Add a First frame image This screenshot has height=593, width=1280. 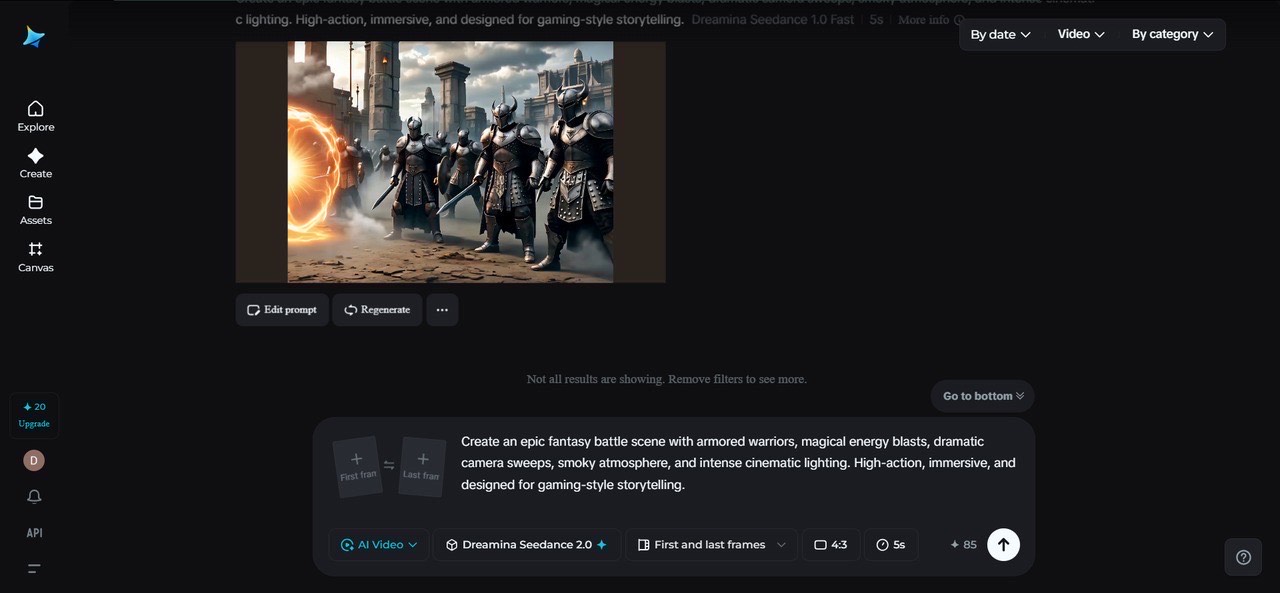pos(357,465)
